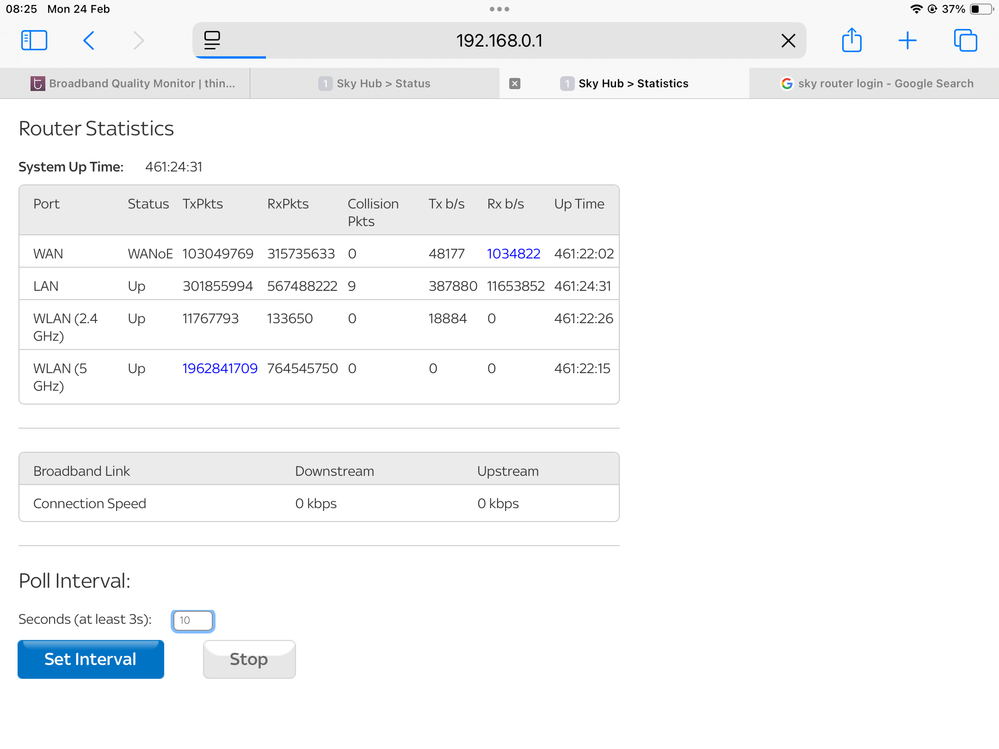Tap the three-dot multitasking control at top
Image resolution: width=999 pixels, height=749 pixels.
point(499,9)
